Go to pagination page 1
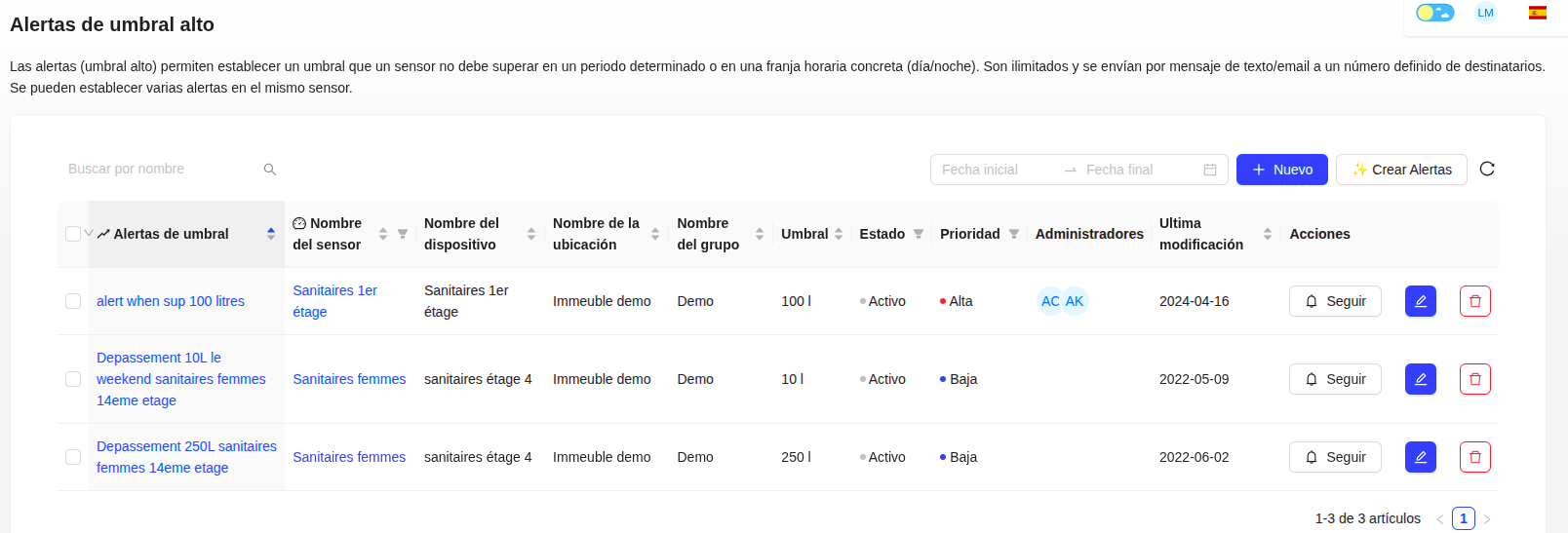 pyautogui.click(x=1464, y=518)
